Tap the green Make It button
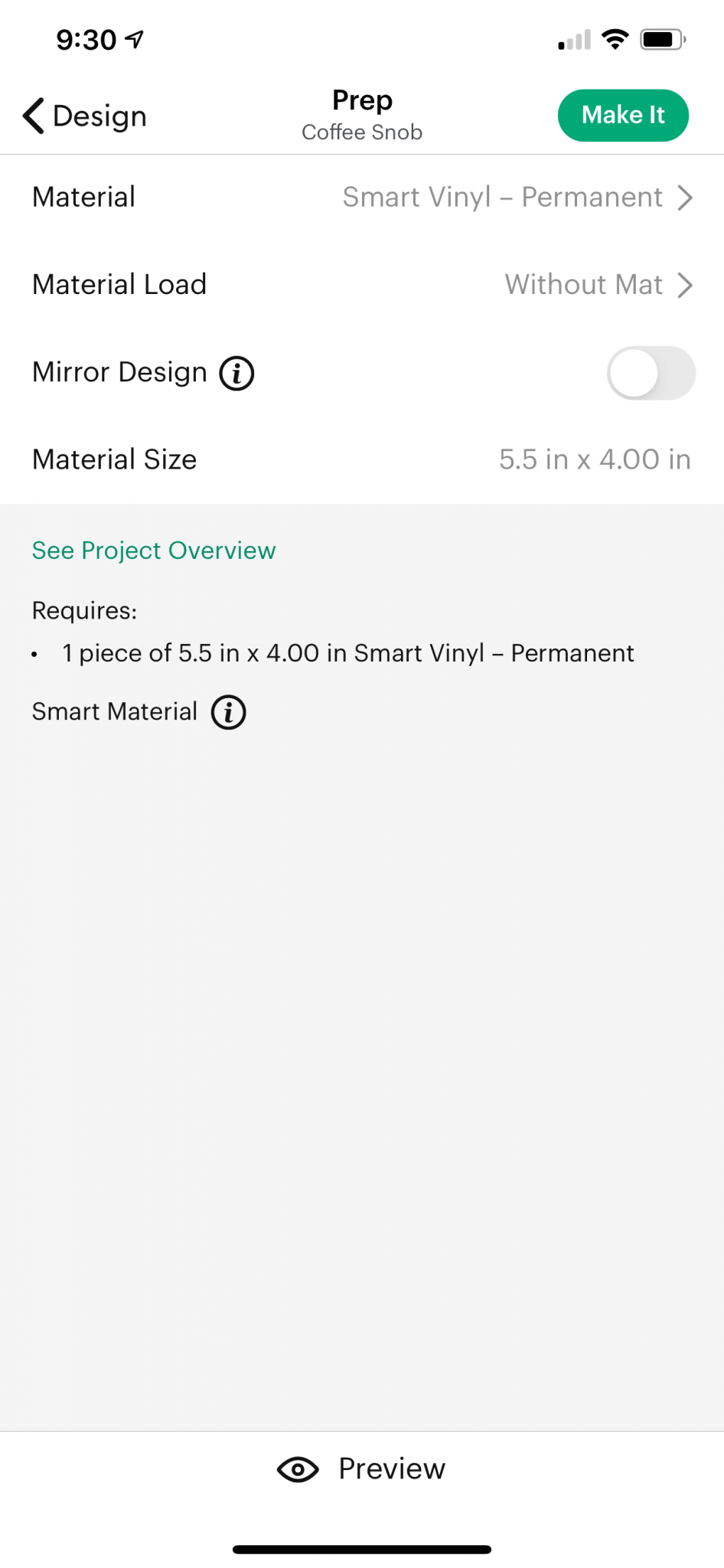Screen dimensions: 724x1568 (623, 116)
